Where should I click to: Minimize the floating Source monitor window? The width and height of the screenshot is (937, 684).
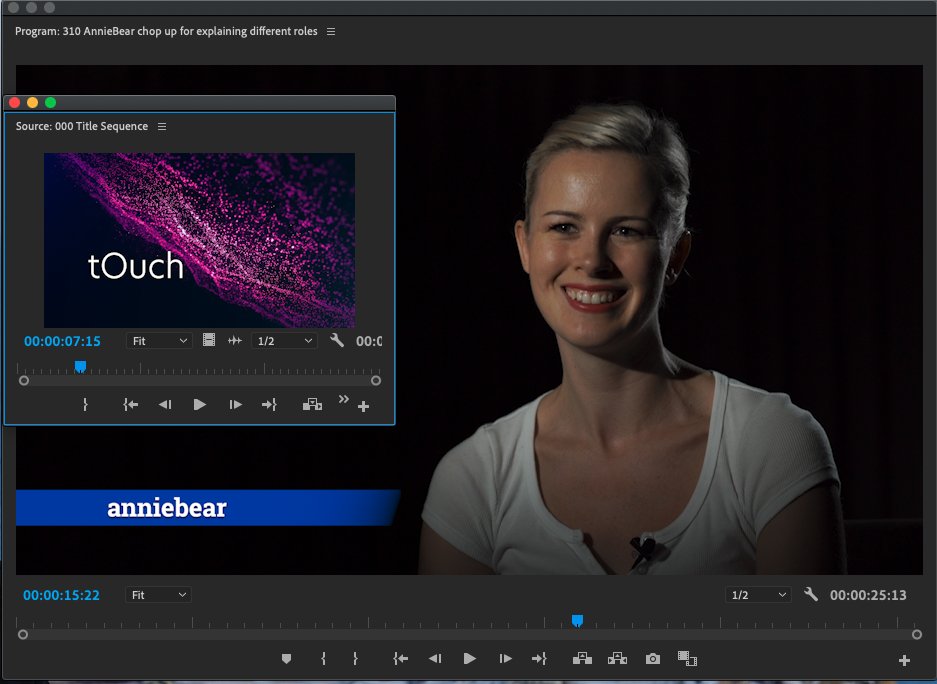[33, 103]
